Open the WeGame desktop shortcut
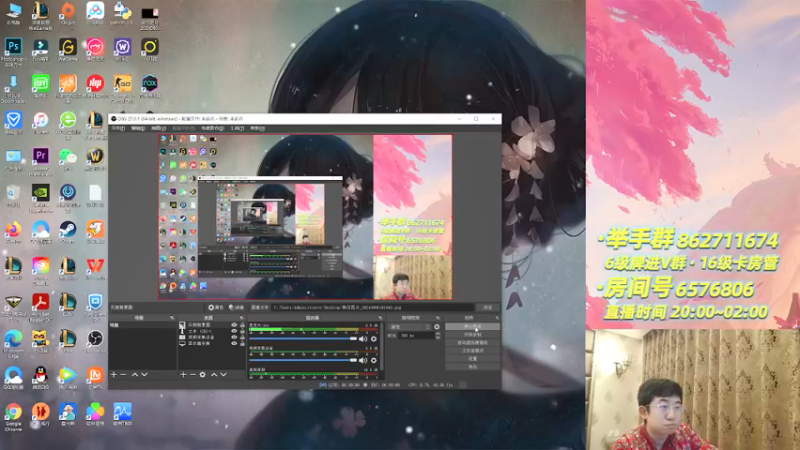This screenshot has height=450, width=800. pyautogui.click(x=67, y=47)
